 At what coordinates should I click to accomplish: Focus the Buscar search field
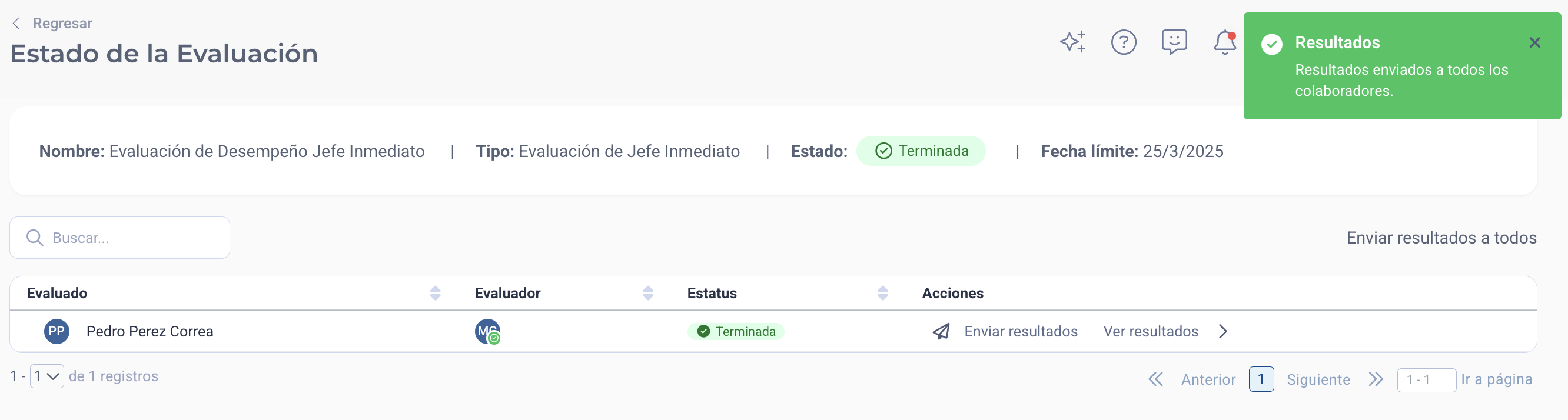120,238
